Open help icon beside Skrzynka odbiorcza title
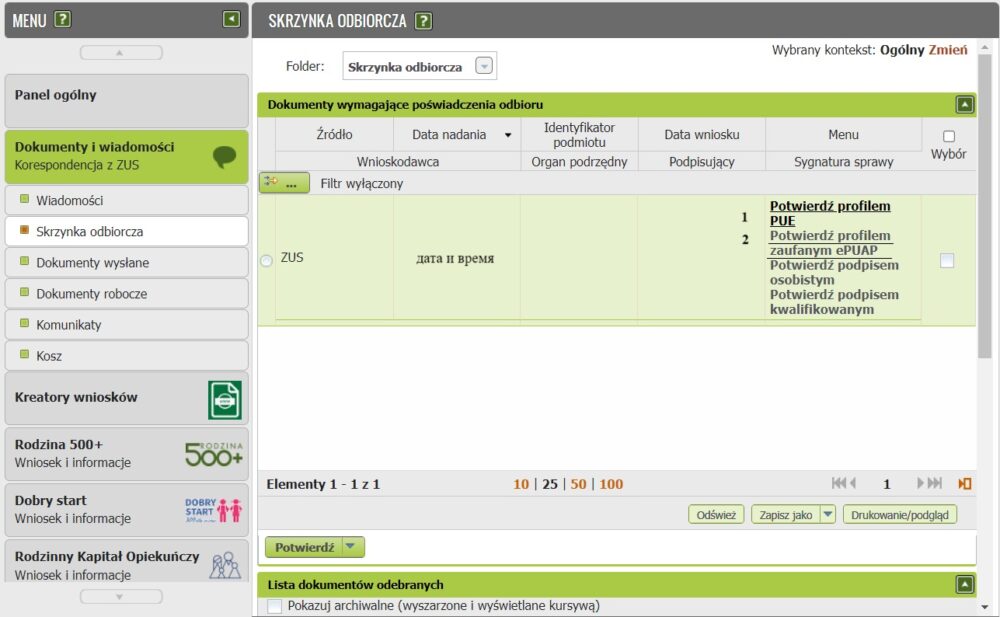The height and width of the screenshot is (617, 1000). (423, 21)
